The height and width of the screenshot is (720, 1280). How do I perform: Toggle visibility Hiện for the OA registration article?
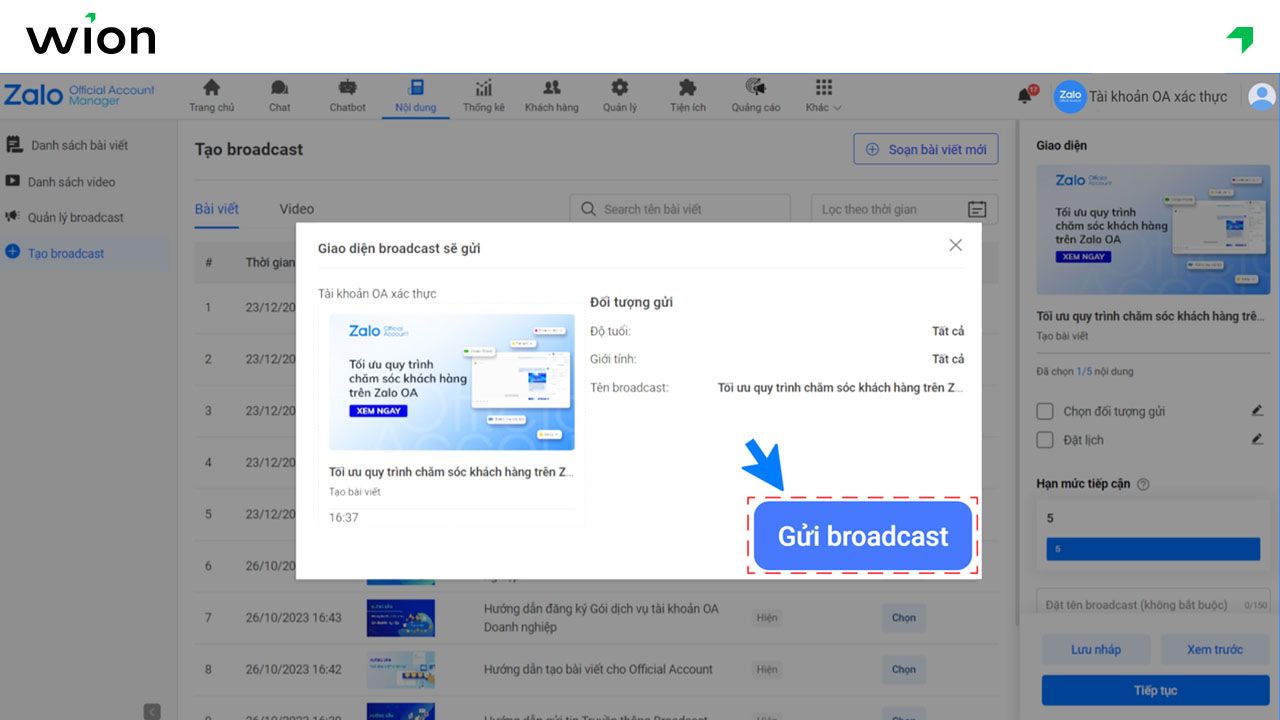(x=767, y=618)
